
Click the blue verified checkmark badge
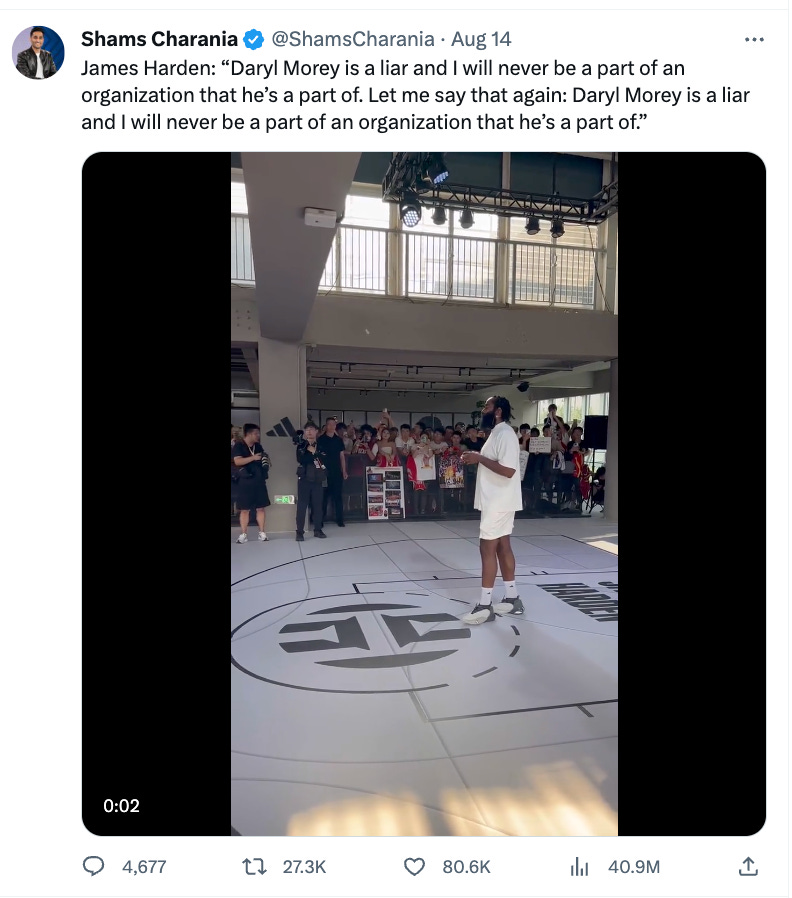(253, 40)
